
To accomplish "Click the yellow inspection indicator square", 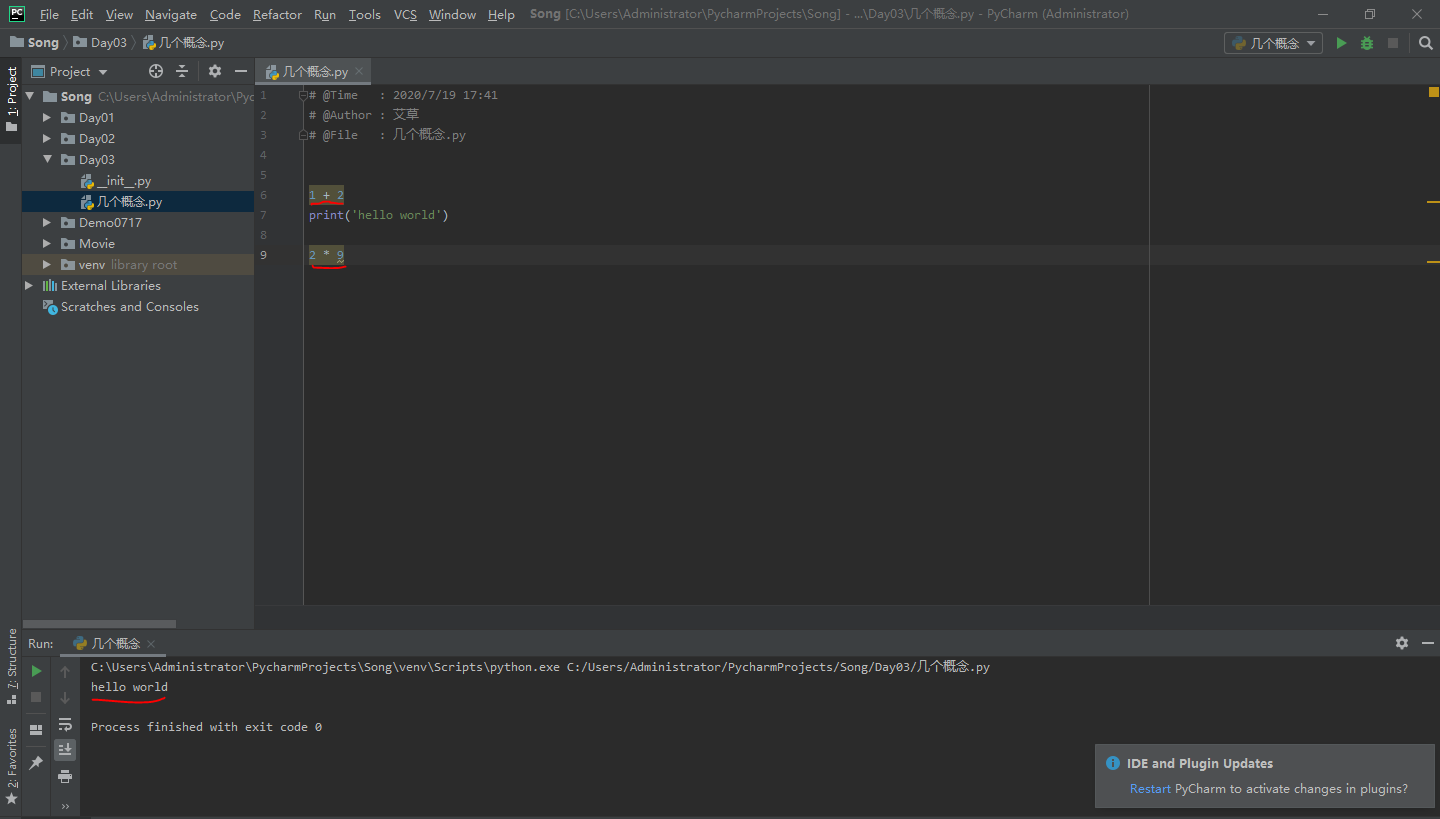I will click(1433, 92).
